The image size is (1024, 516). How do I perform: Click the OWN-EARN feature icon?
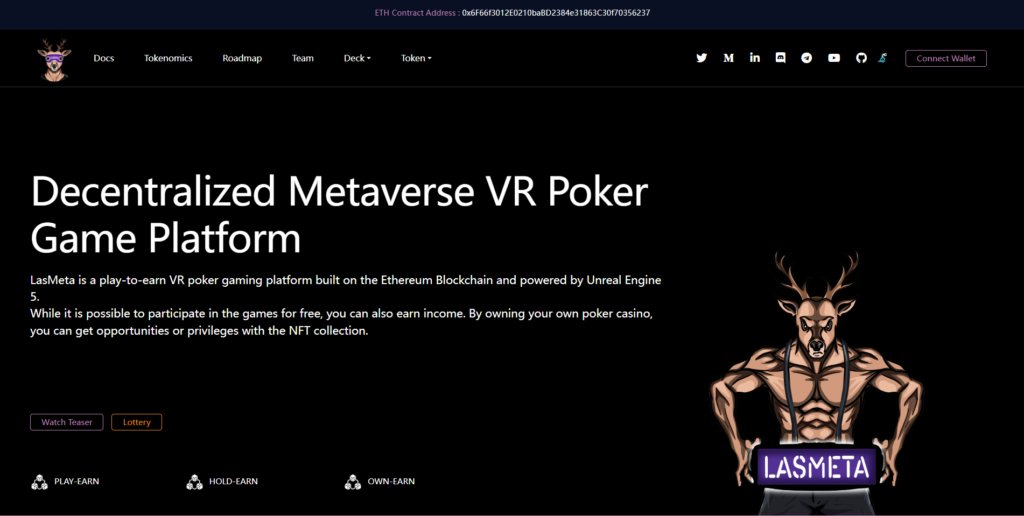353,482
